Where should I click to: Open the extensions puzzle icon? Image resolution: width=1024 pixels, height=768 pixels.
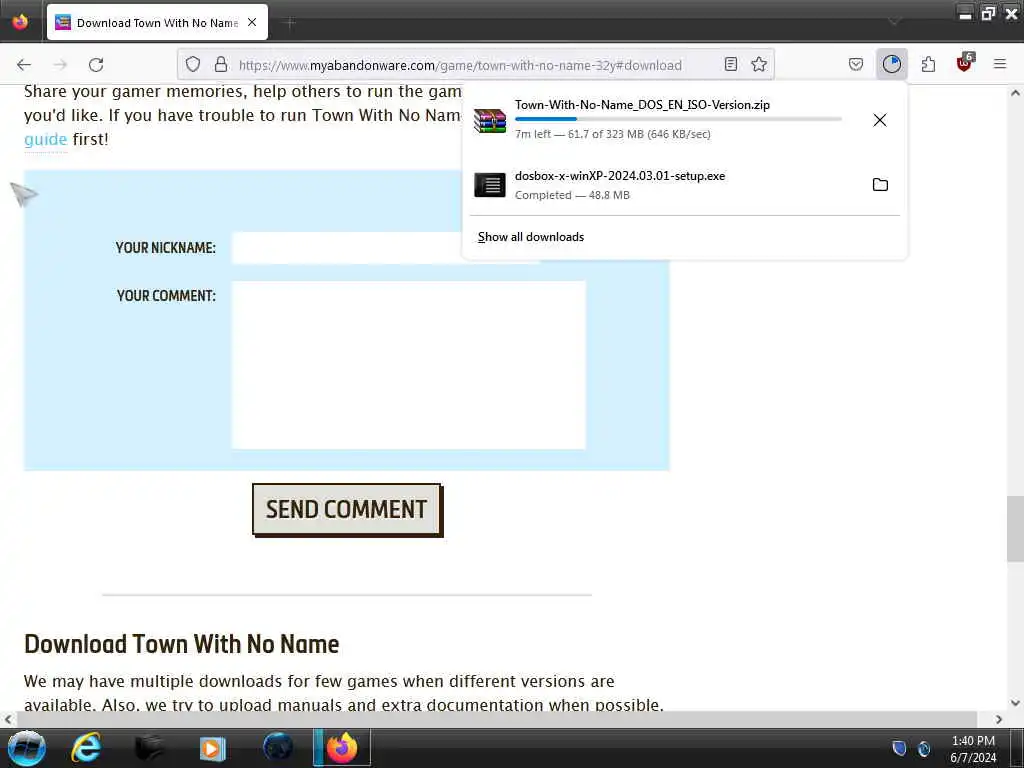click(x=928, y=64)
